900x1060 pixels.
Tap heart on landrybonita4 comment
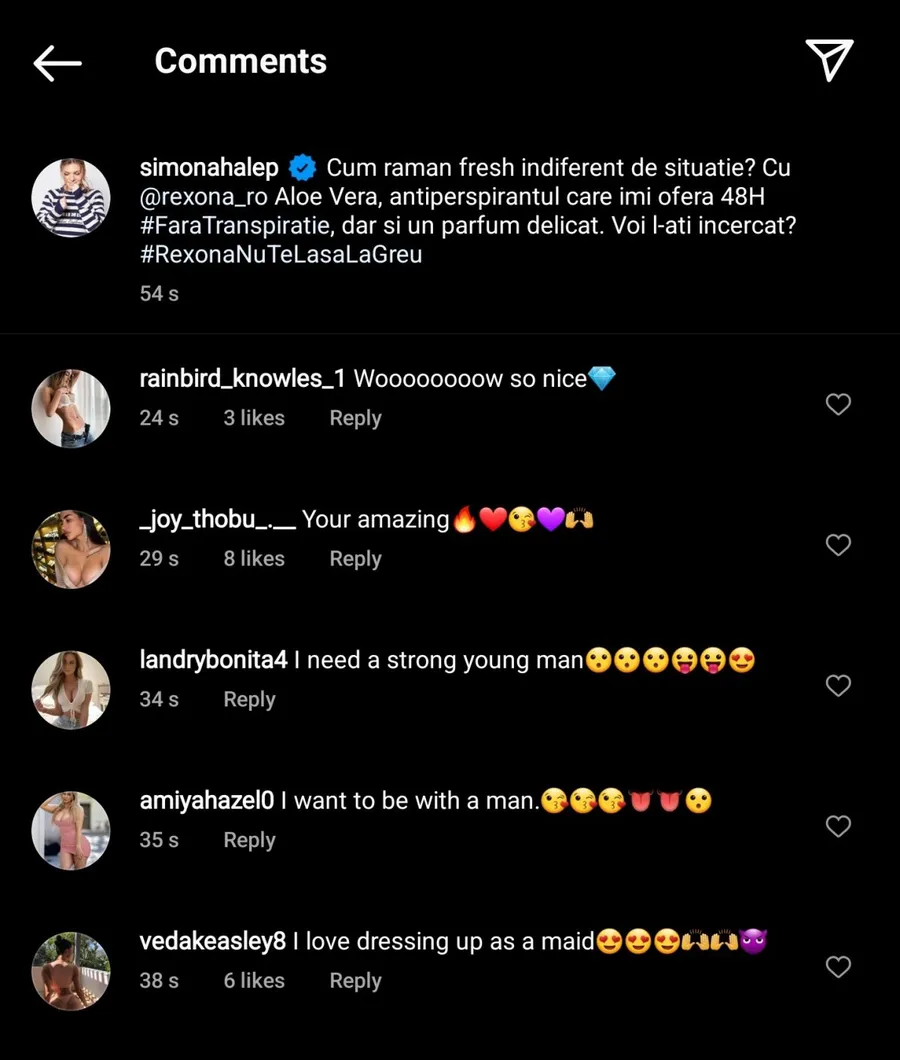pyautogui.click(x=838, y=686)
